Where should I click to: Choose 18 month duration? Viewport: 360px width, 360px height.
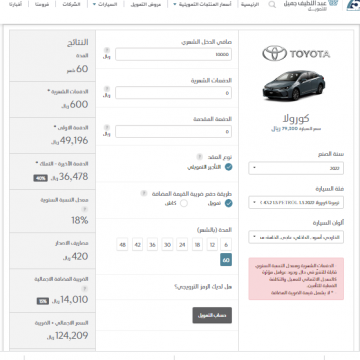197,245
